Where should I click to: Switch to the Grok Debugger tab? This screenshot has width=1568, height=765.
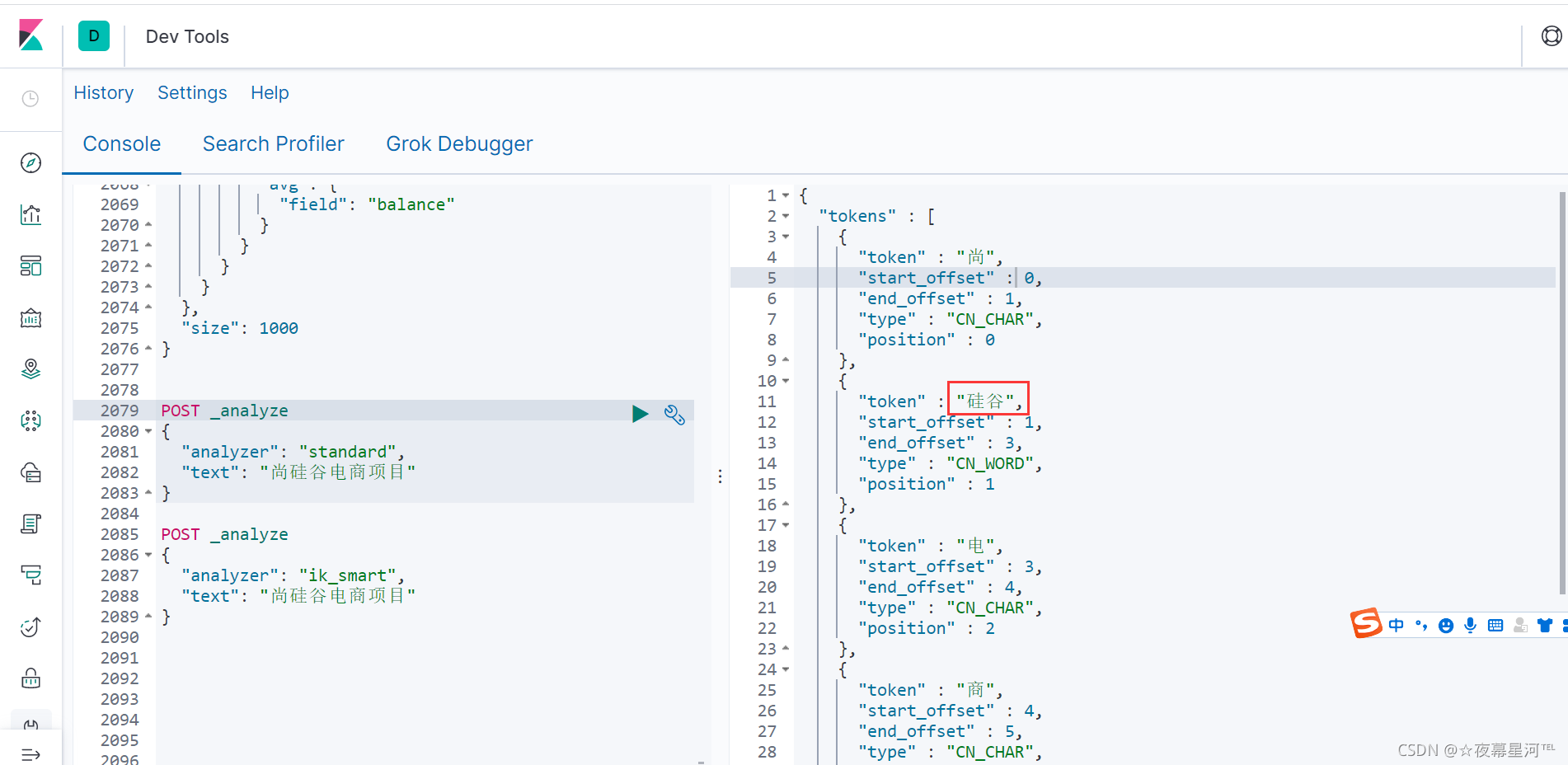click(459, 144)
